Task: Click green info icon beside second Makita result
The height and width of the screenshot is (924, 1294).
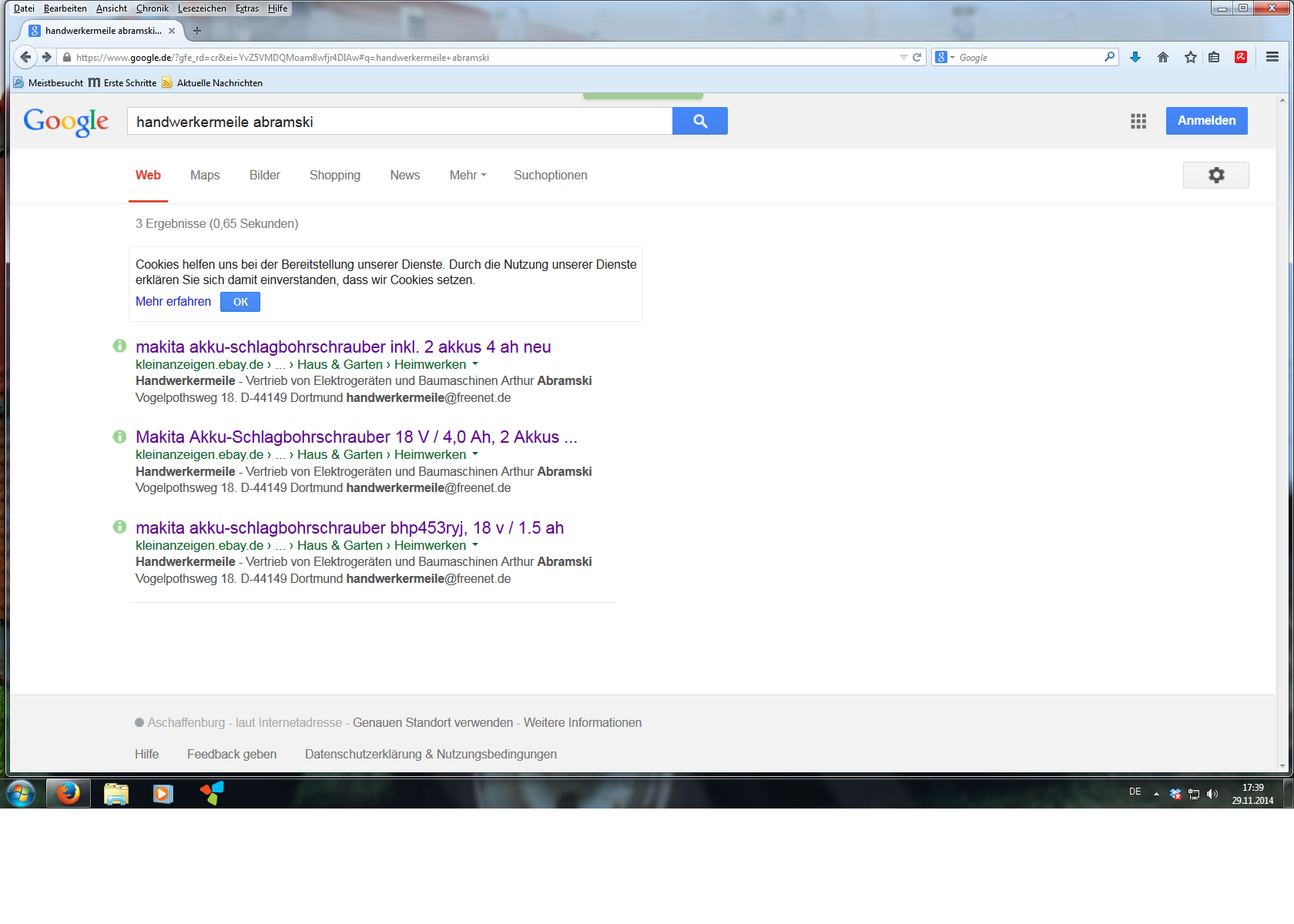Action: click(x=119, y=437)
